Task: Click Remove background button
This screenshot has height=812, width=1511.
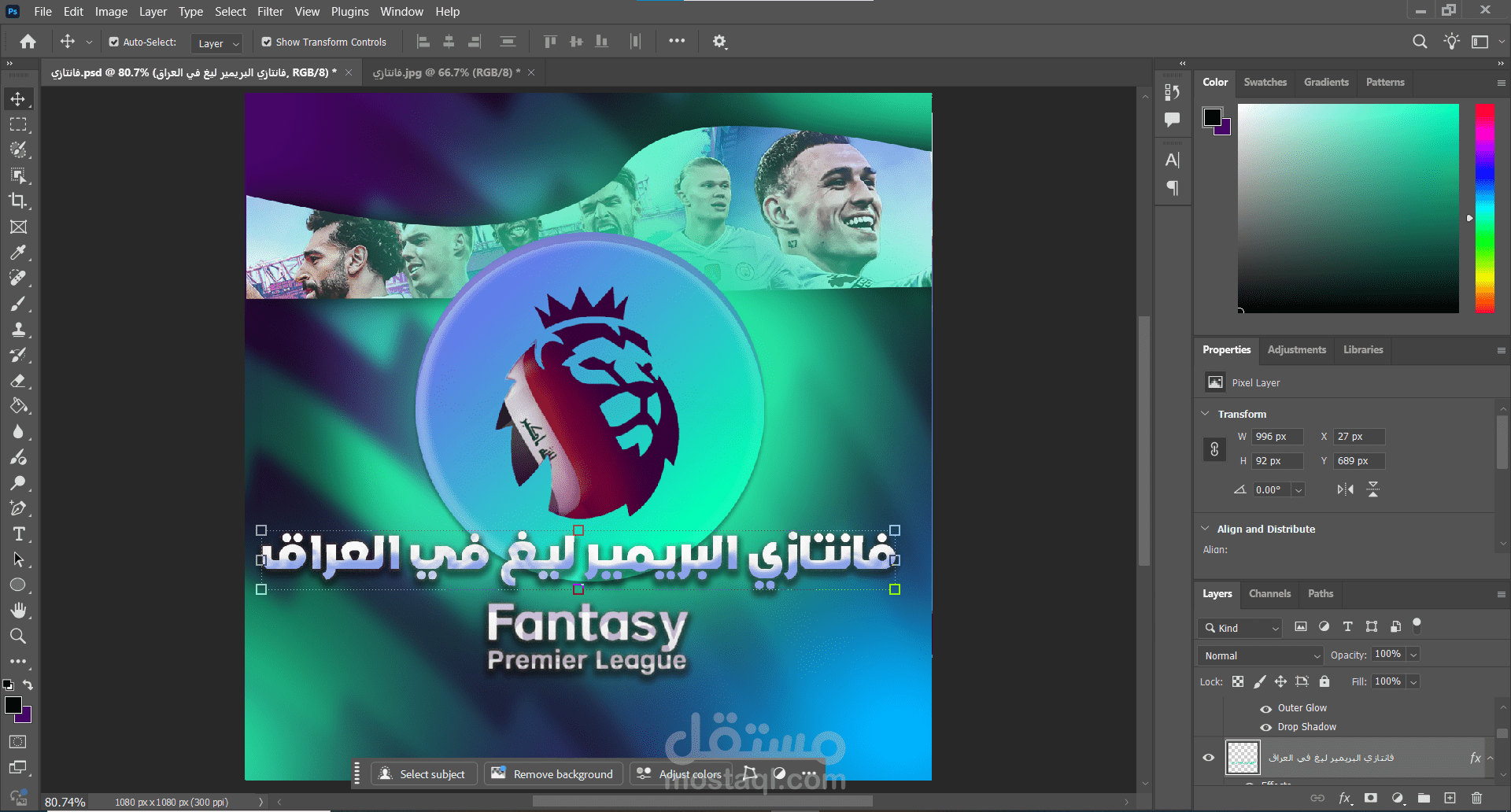Action: point(554,774)
